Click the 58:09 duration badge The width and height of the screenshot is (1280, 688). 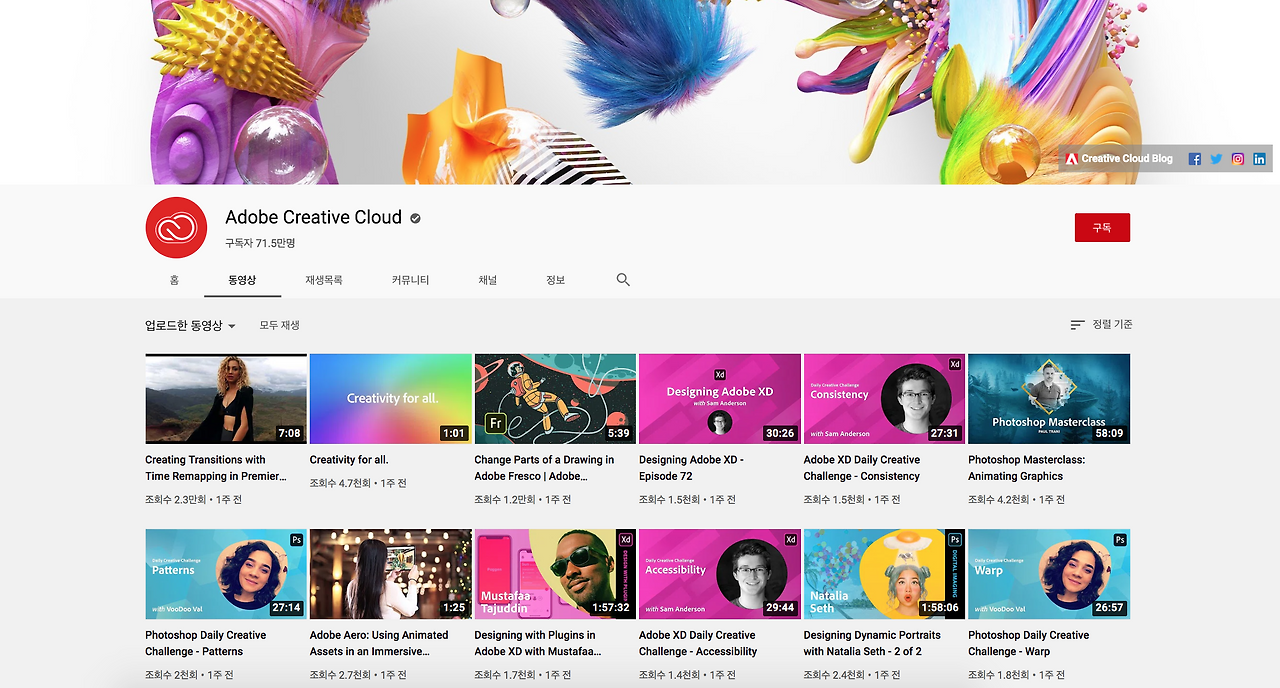pos(1108,434)
